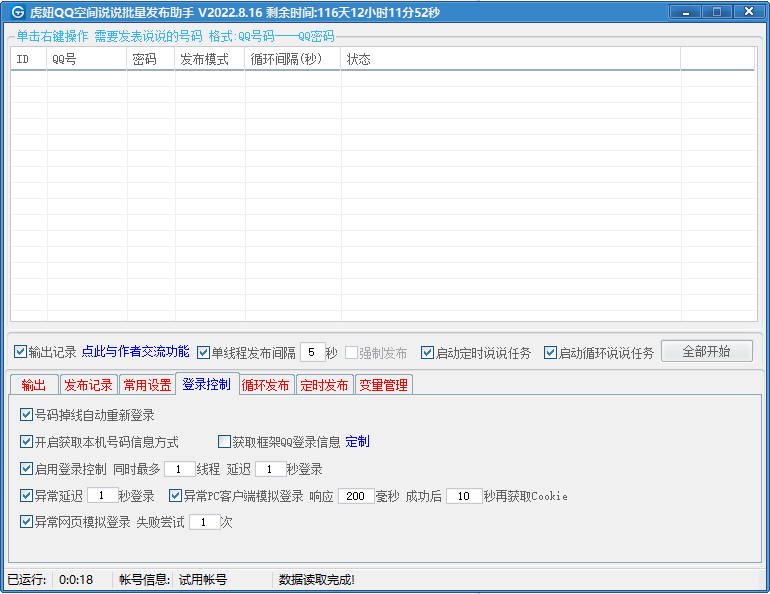Click the 数据读取完成! status message
The height and width of the screenshot is (594, 770).
(317, 580)
